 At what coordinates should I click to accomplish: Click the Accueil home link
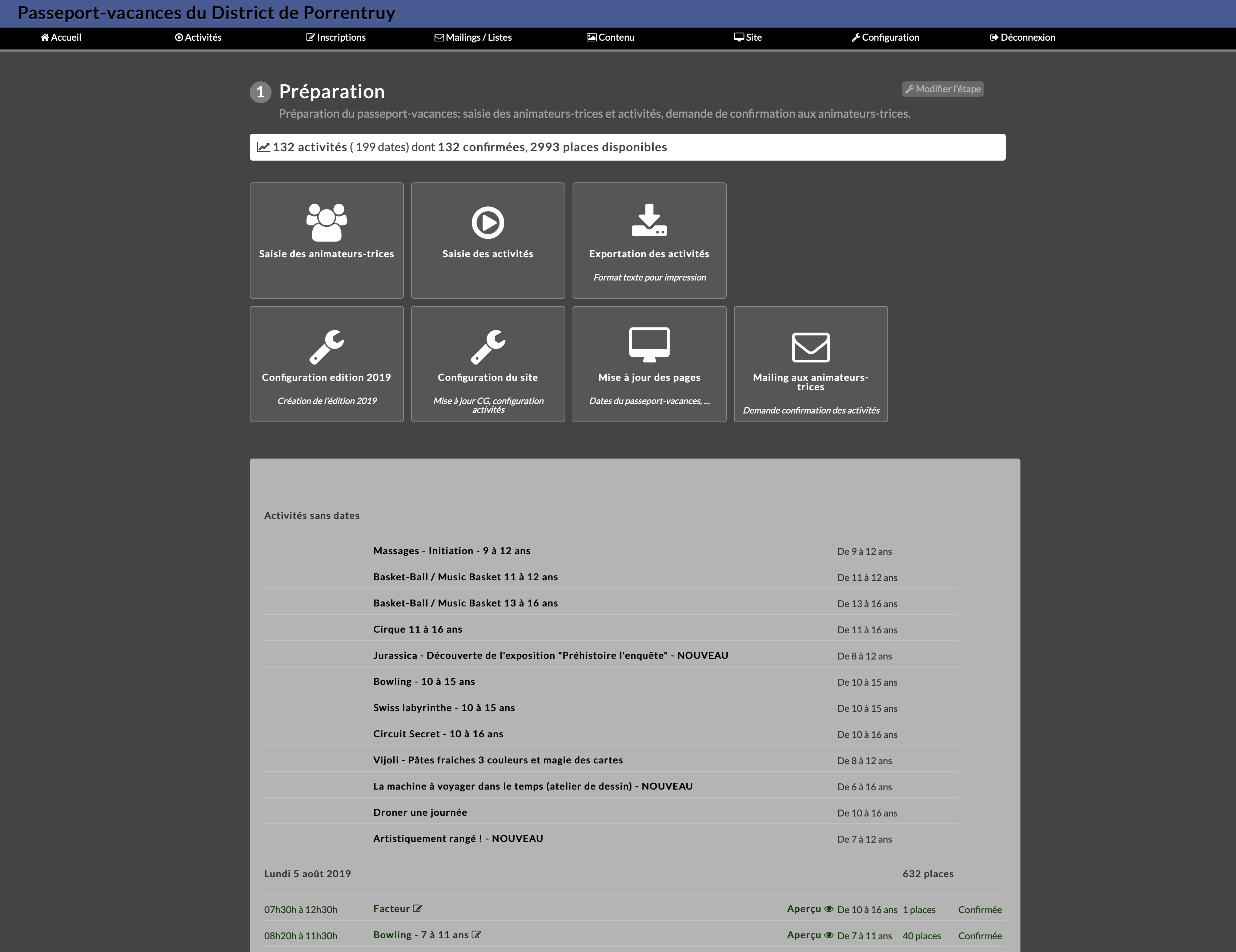[x=61, y=37]
